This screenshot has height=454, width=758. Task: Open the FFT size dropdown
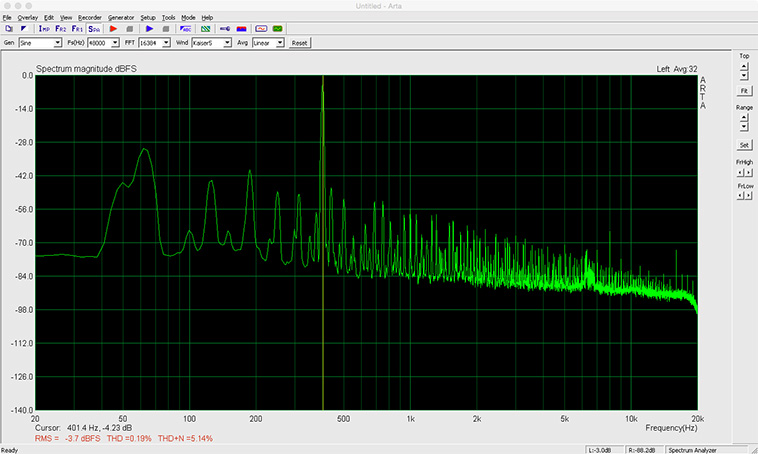tap(155, 43)
